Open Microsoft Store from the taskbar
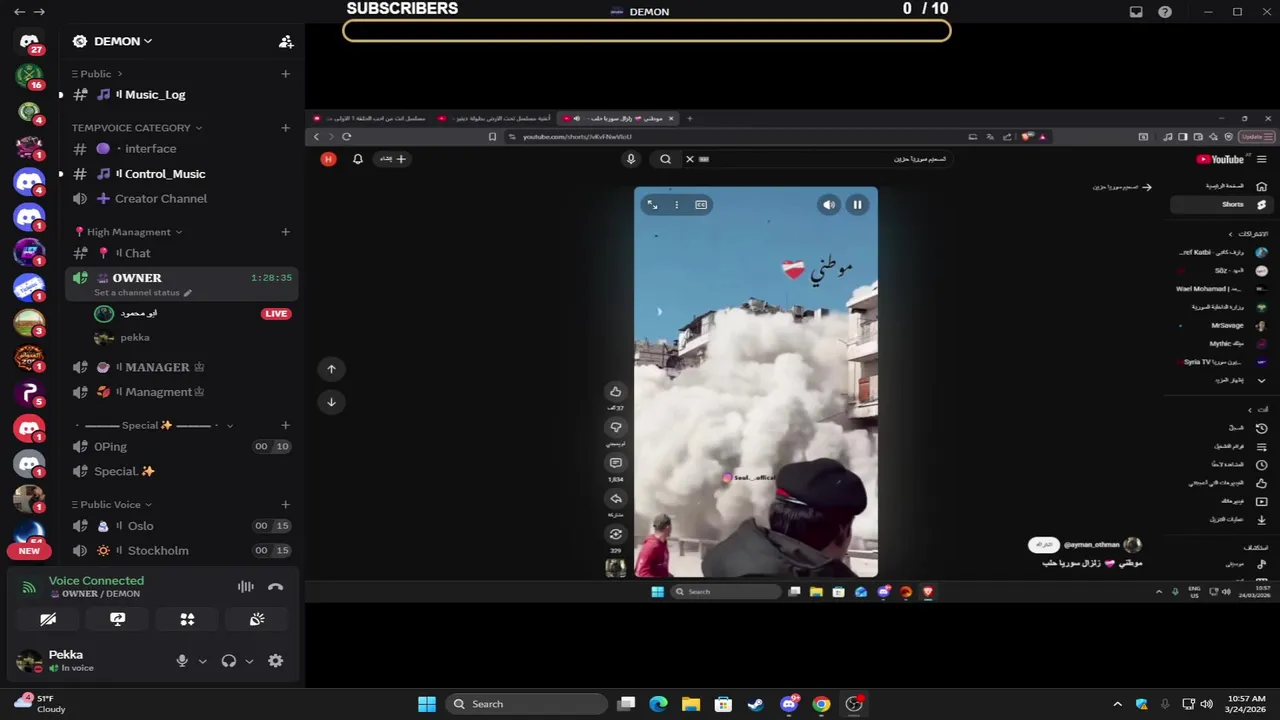The width and height of the screenshot is (1280, 720). click(x=723, y=704)
